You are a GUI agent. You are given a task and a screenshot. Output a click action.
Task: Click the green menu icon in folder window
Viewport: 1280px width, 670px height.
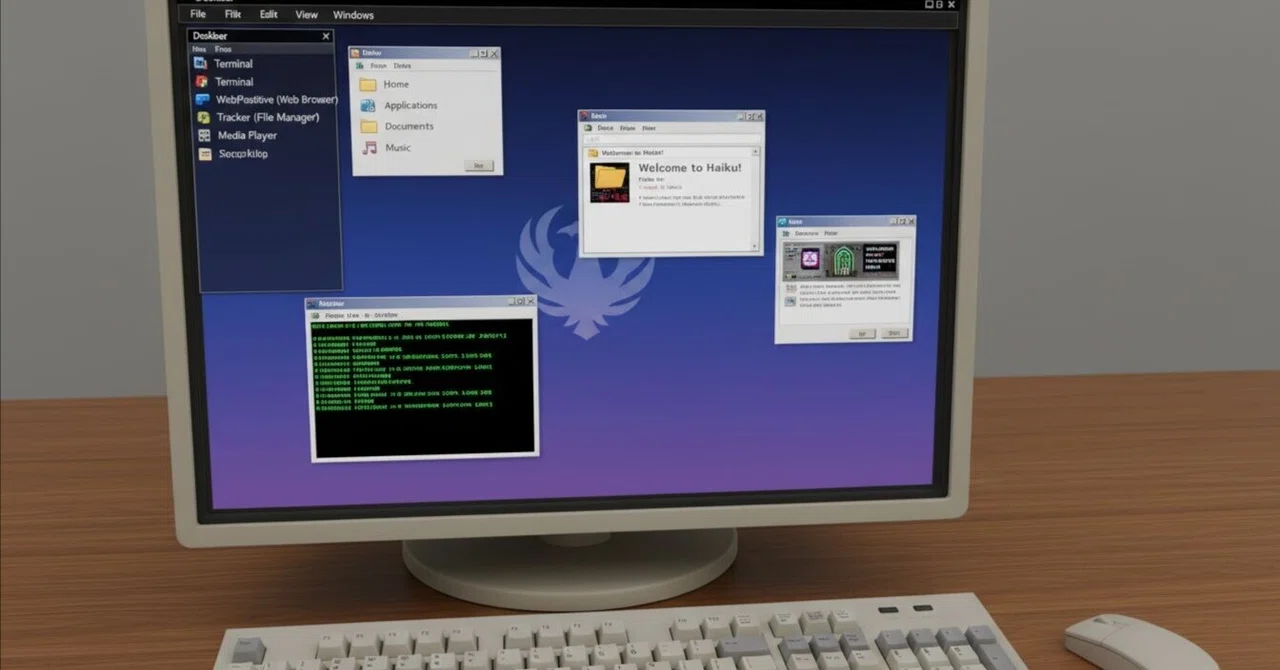tap(359, 66)
